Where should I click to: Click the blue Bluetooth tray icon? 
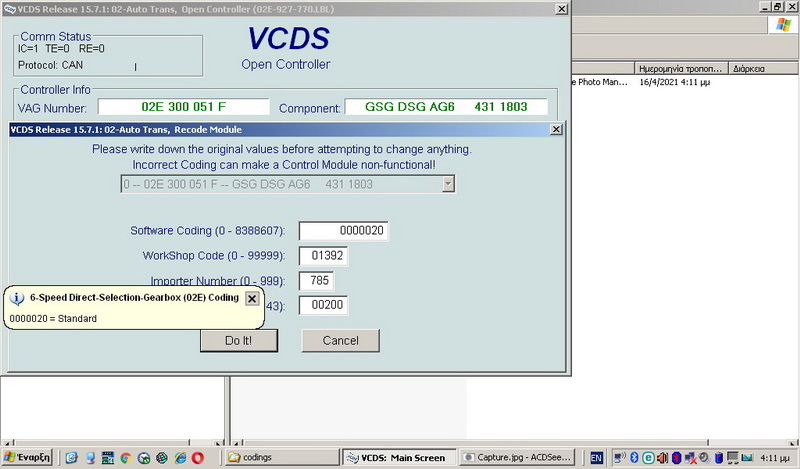pos(634,458)
